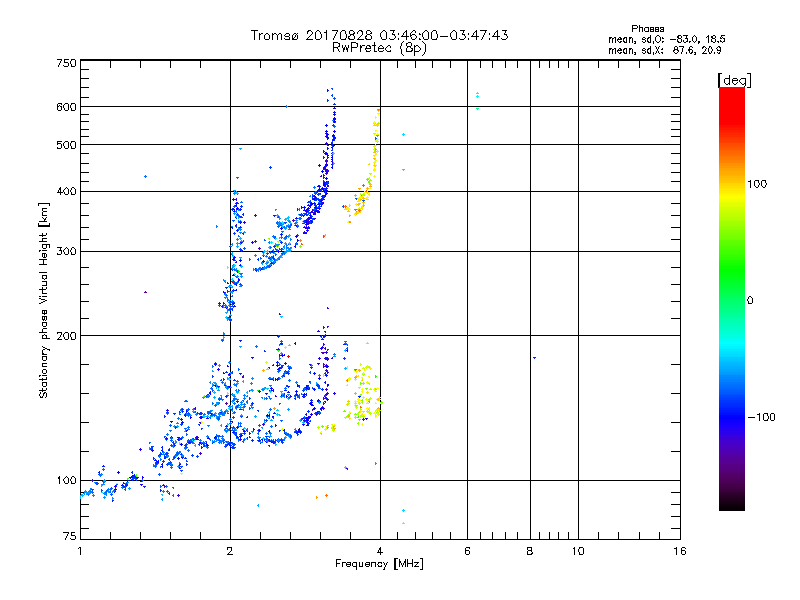Screen dimensions: 800x600
Task: Select the 'Phases' header text
Action: [x=647, y=29]
